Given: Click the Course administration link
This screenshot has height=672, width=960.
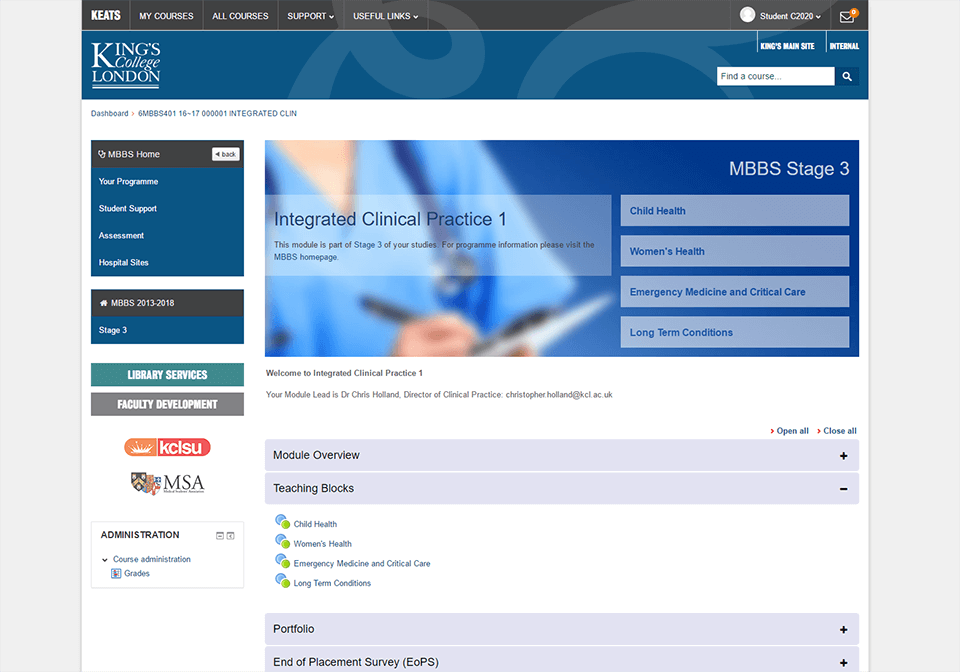Looking at the screenshot, I should tap(152, 559).
